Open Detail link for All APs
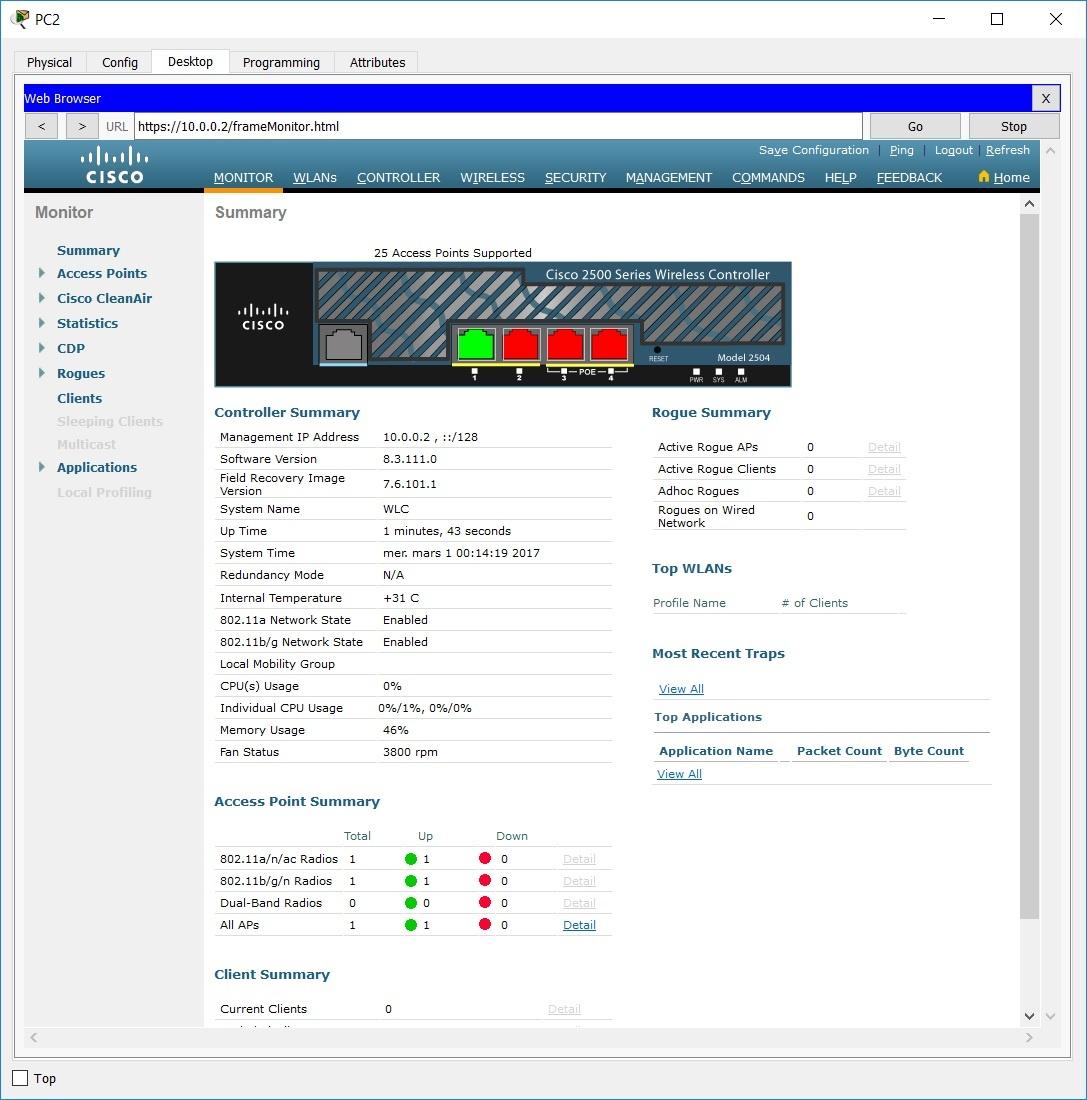Image resolution: width=1087 pixels, height=1100 pixels. [x=580, y=925]
